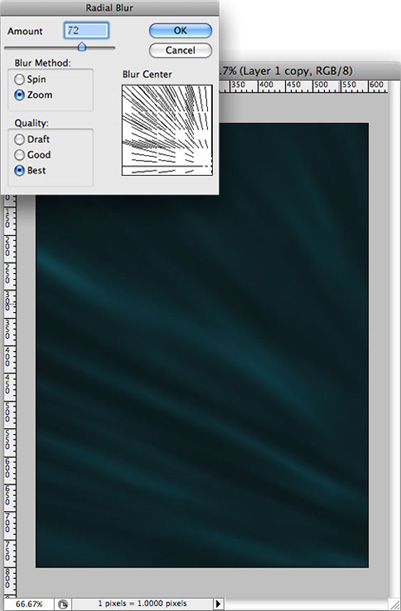The height and width of the screenshot is (611, 401).
Task: Click the pixels scale info in status bar
Action: click(x=142, y=604)
